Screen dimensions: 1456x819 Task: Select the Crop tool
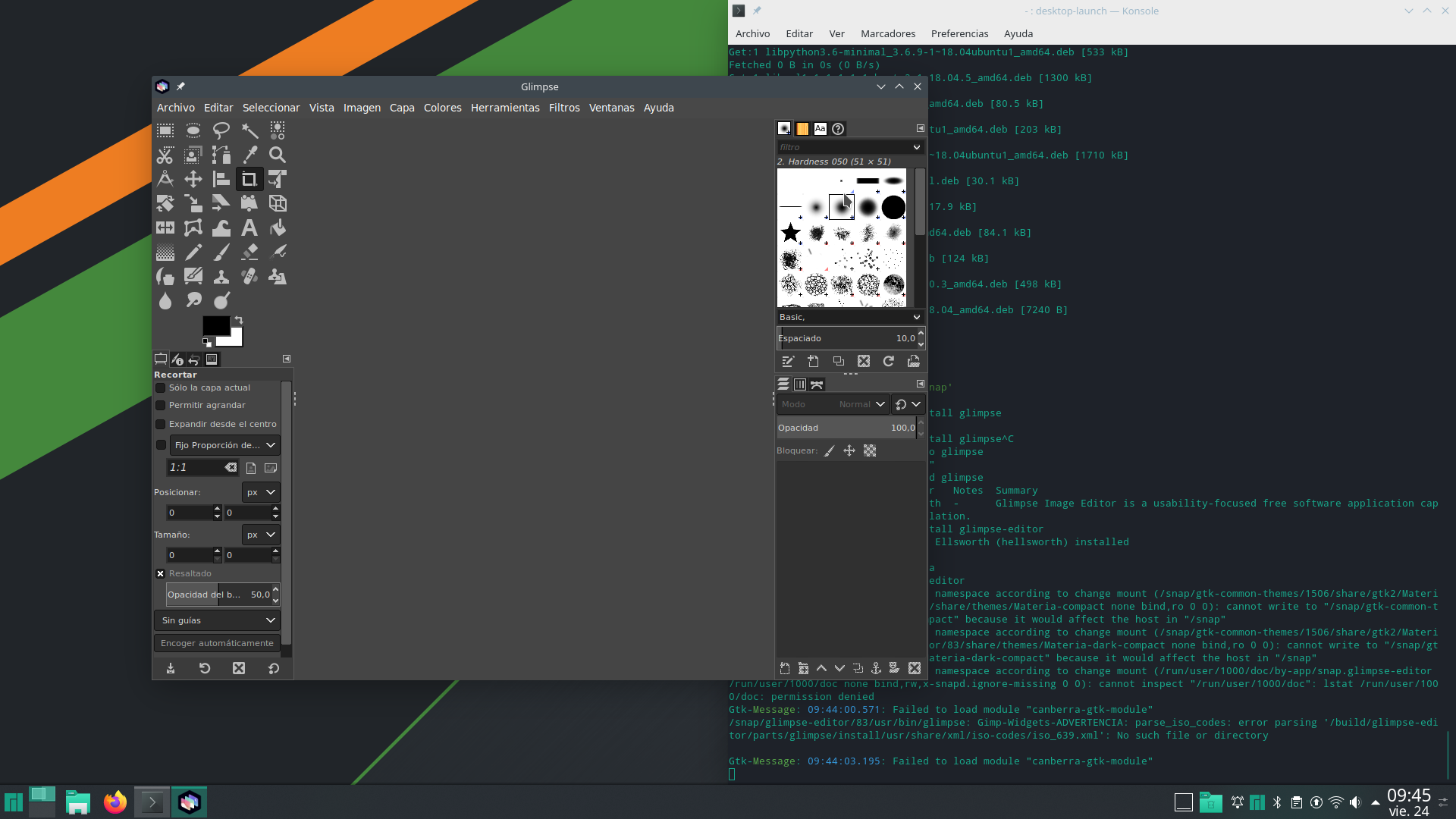click(249, 179)
